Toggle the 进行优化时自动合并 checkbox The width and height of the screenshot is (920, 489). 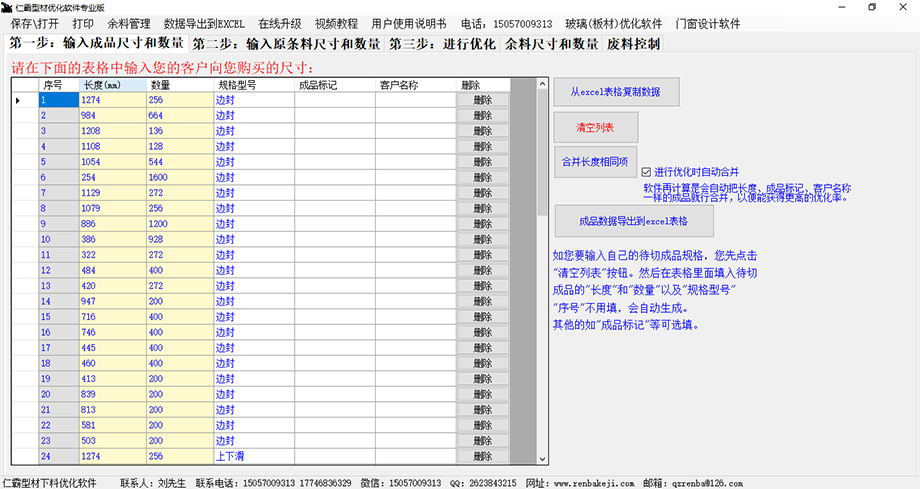646,171
